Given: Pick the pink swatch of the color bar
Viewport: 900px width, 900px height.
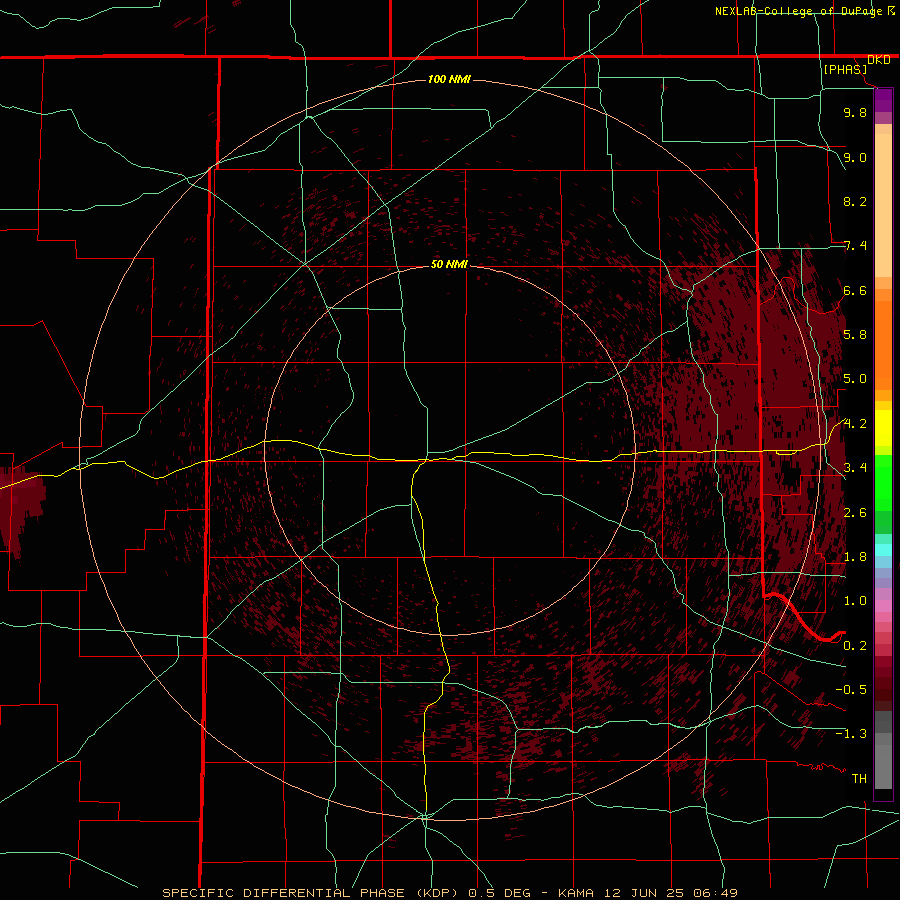Looking at the screenshot, I should pyautogui.click(x=883, y=606).
